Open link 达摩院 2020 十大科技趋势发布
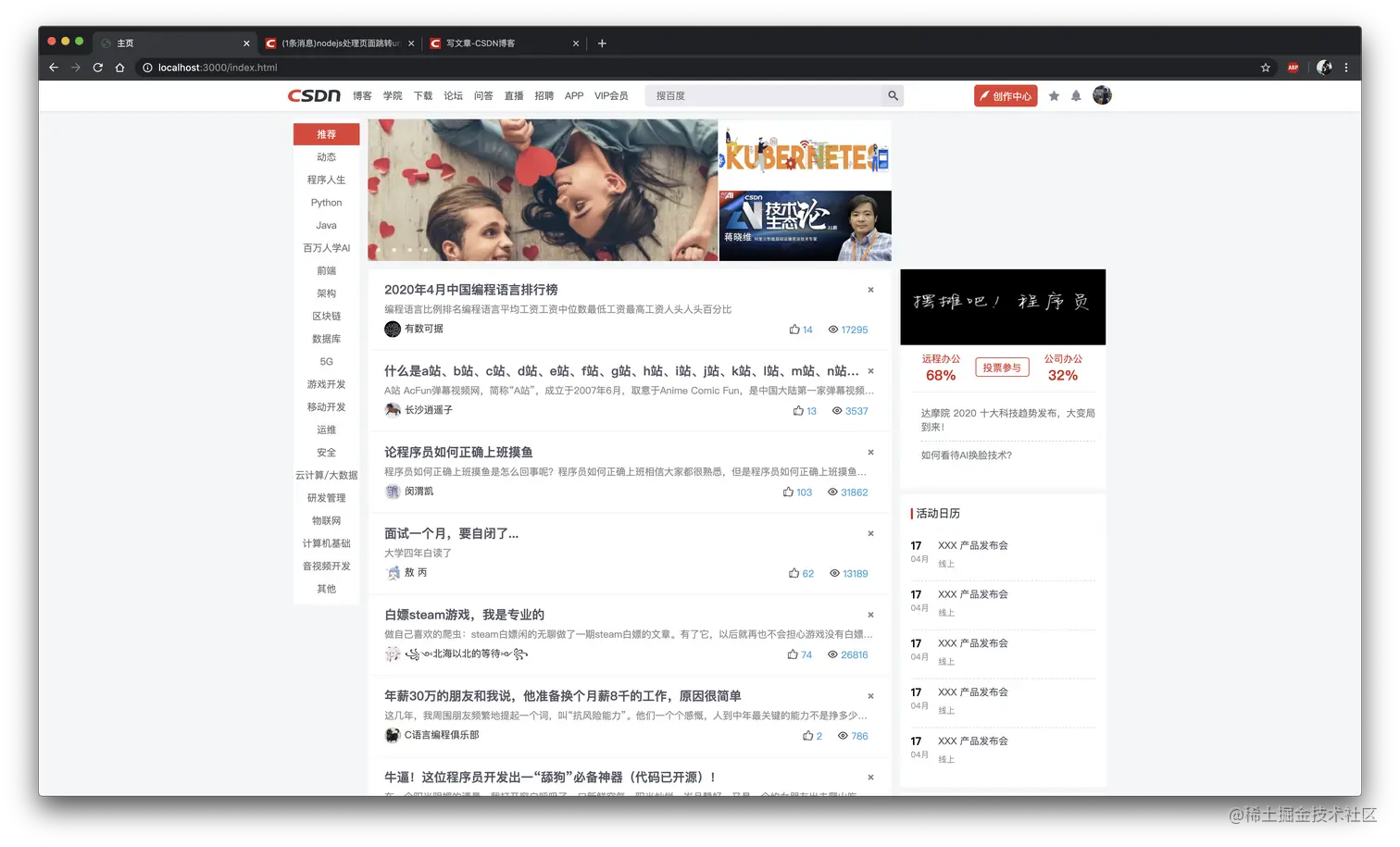The width and height of the screenshot is (1400, 847). [1007, 420]
